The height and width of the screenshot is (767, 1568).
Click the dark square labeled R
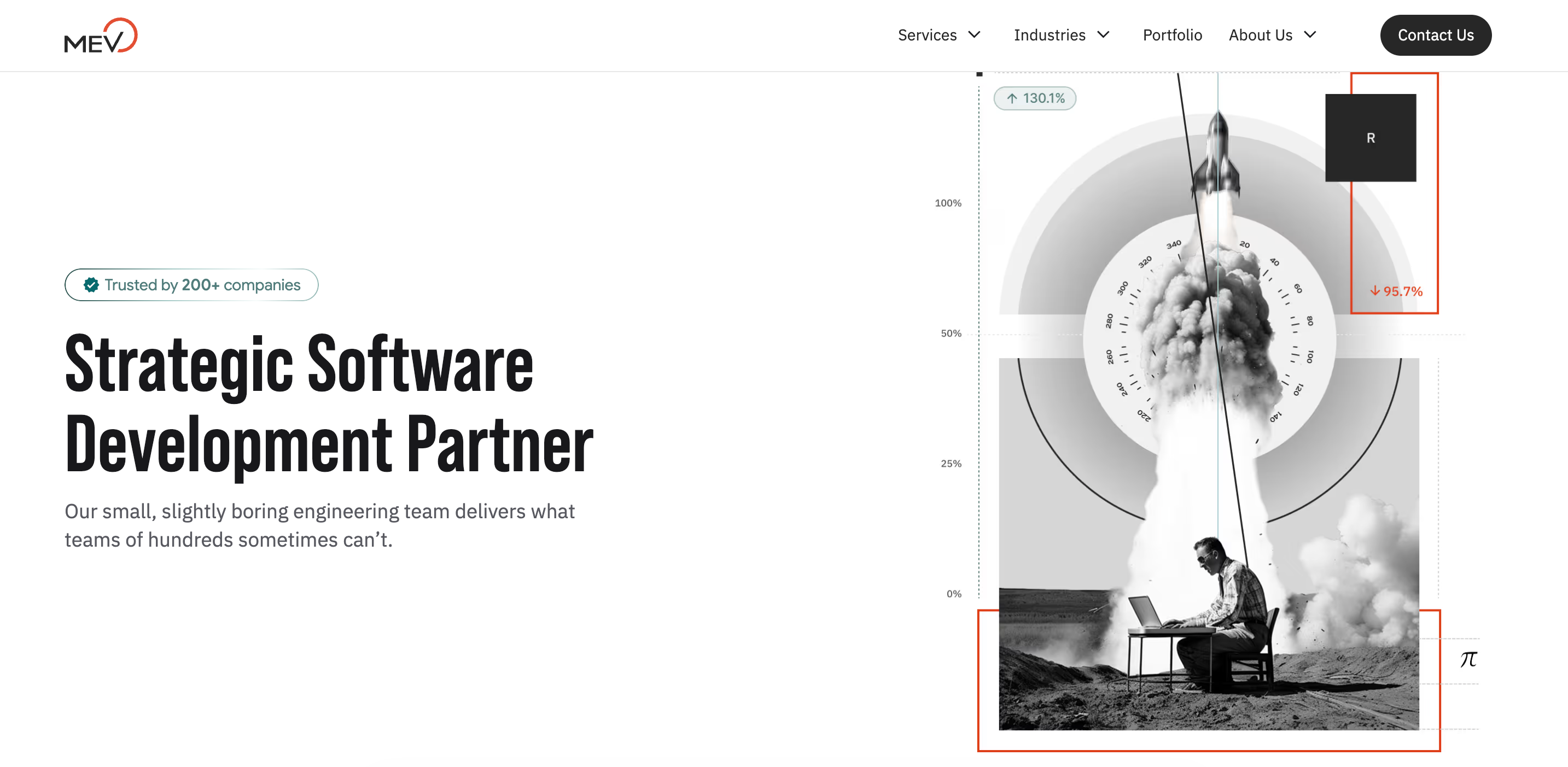point(1370,137)
